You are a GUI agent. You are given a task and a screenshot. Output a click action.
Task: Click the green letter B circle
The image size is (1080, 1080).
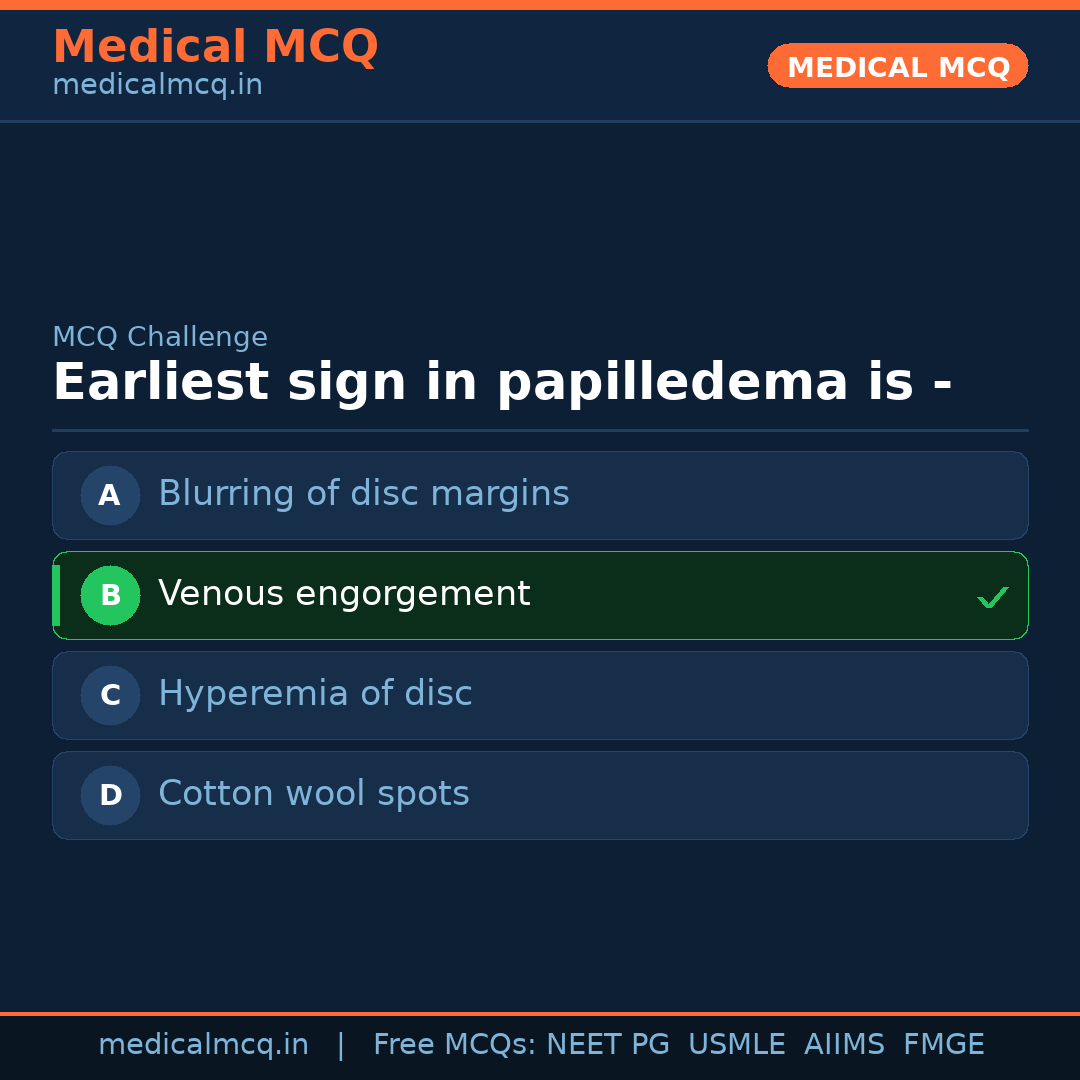110,595
